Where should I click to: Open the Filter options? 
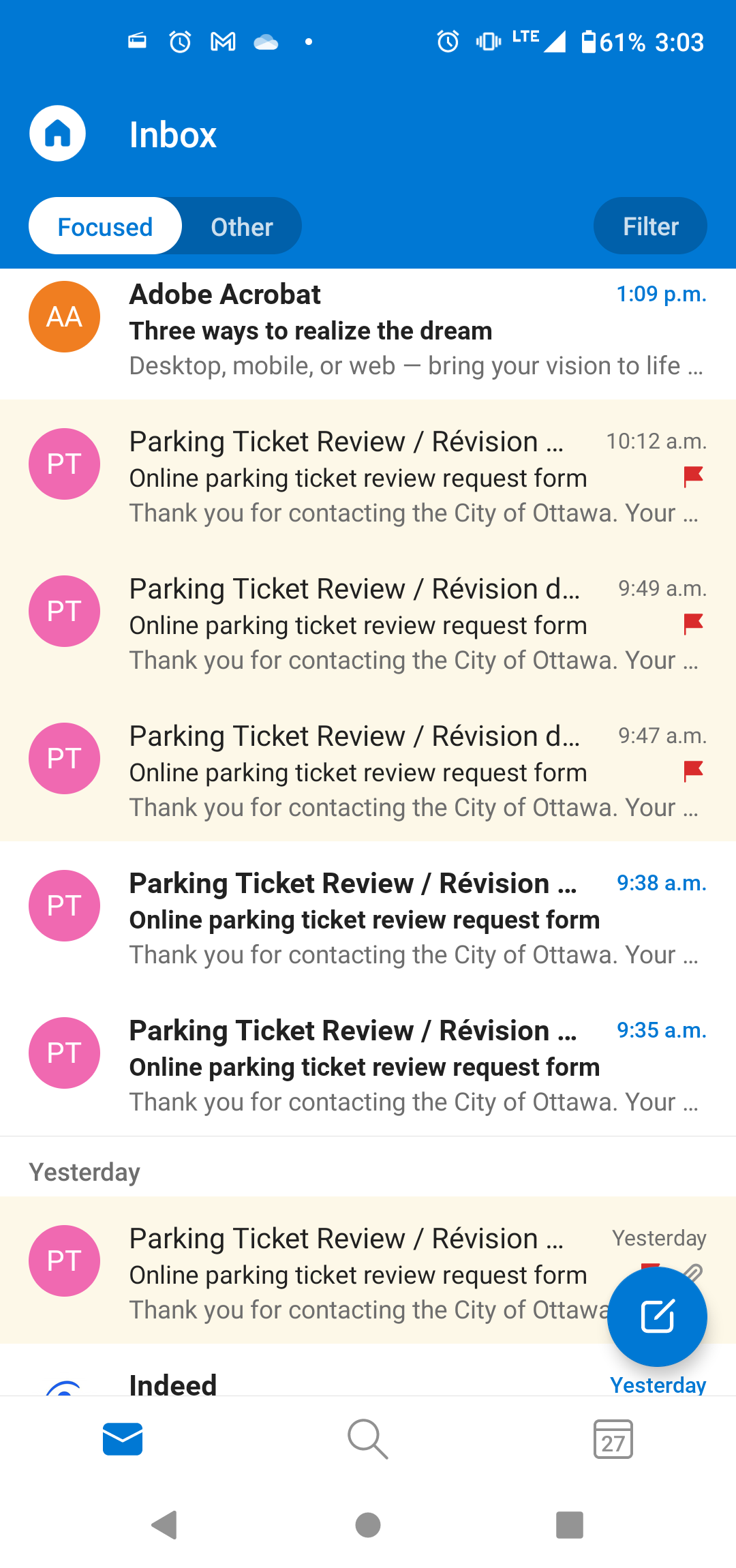point(650,226)
